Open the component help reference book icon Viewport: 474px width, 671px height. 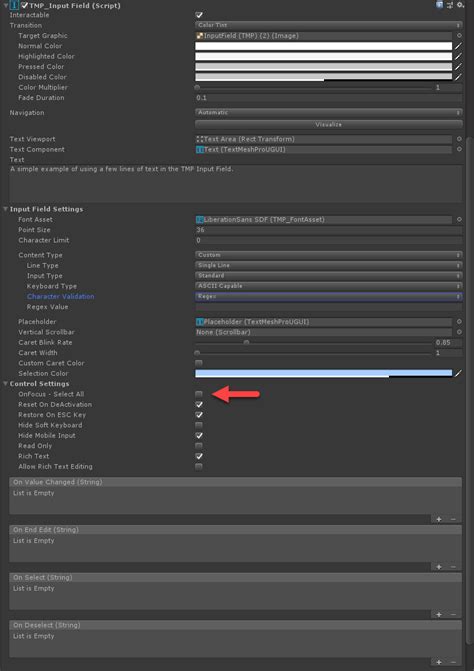tap(440, 5)
